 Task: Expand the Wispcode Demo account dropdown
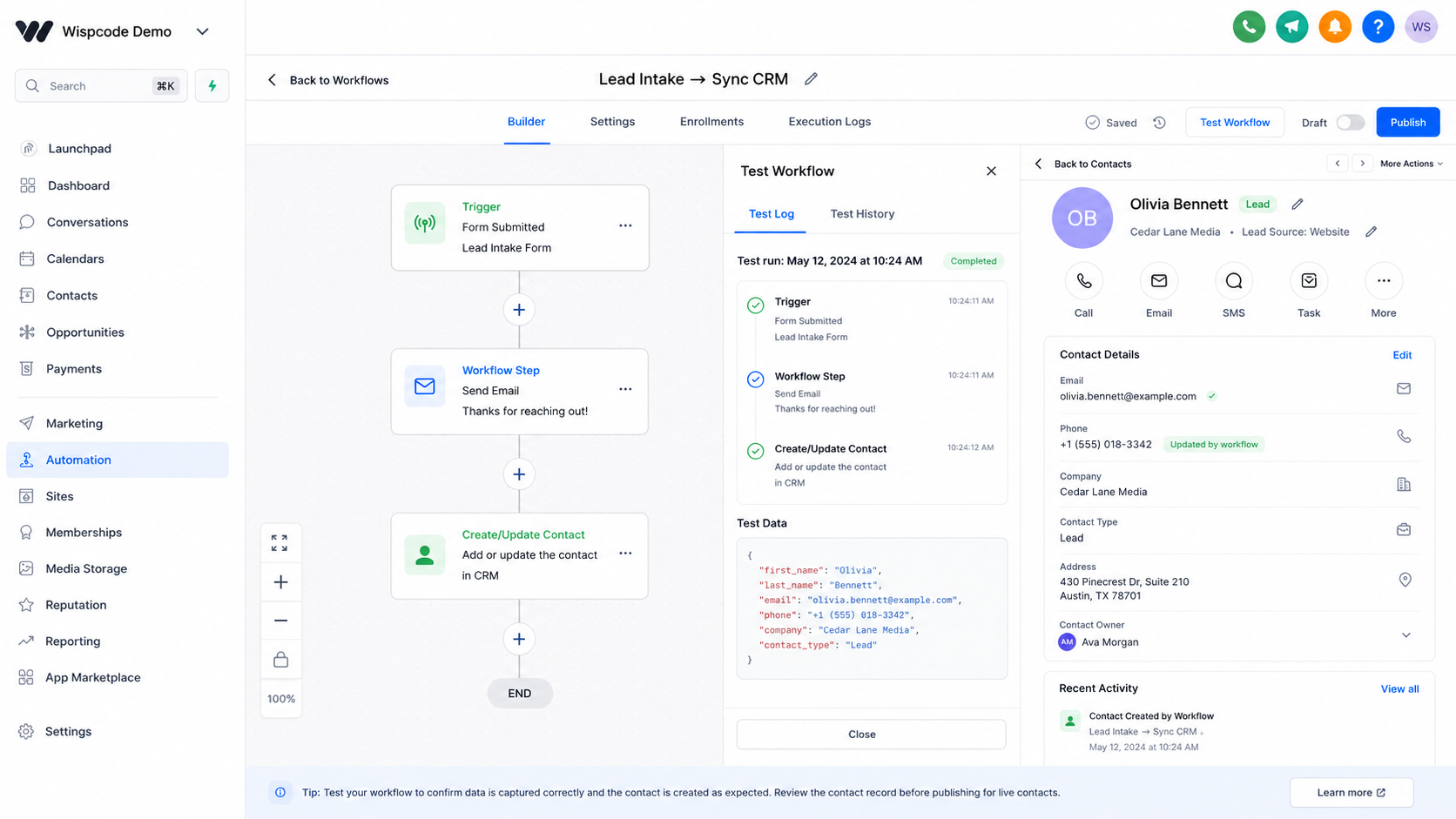(202, 31)
